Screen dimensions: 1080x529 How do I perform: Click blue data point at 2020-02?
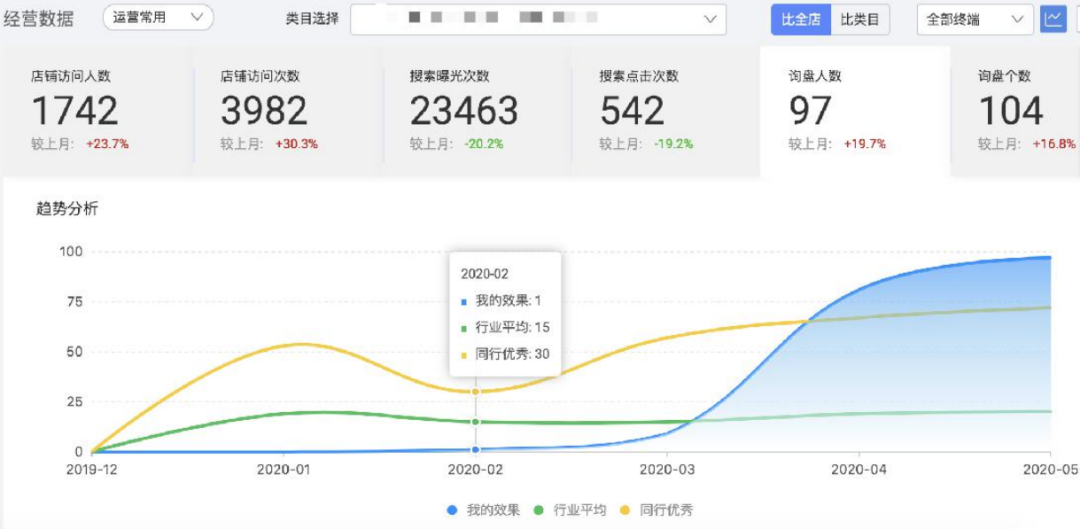(475, 449)
